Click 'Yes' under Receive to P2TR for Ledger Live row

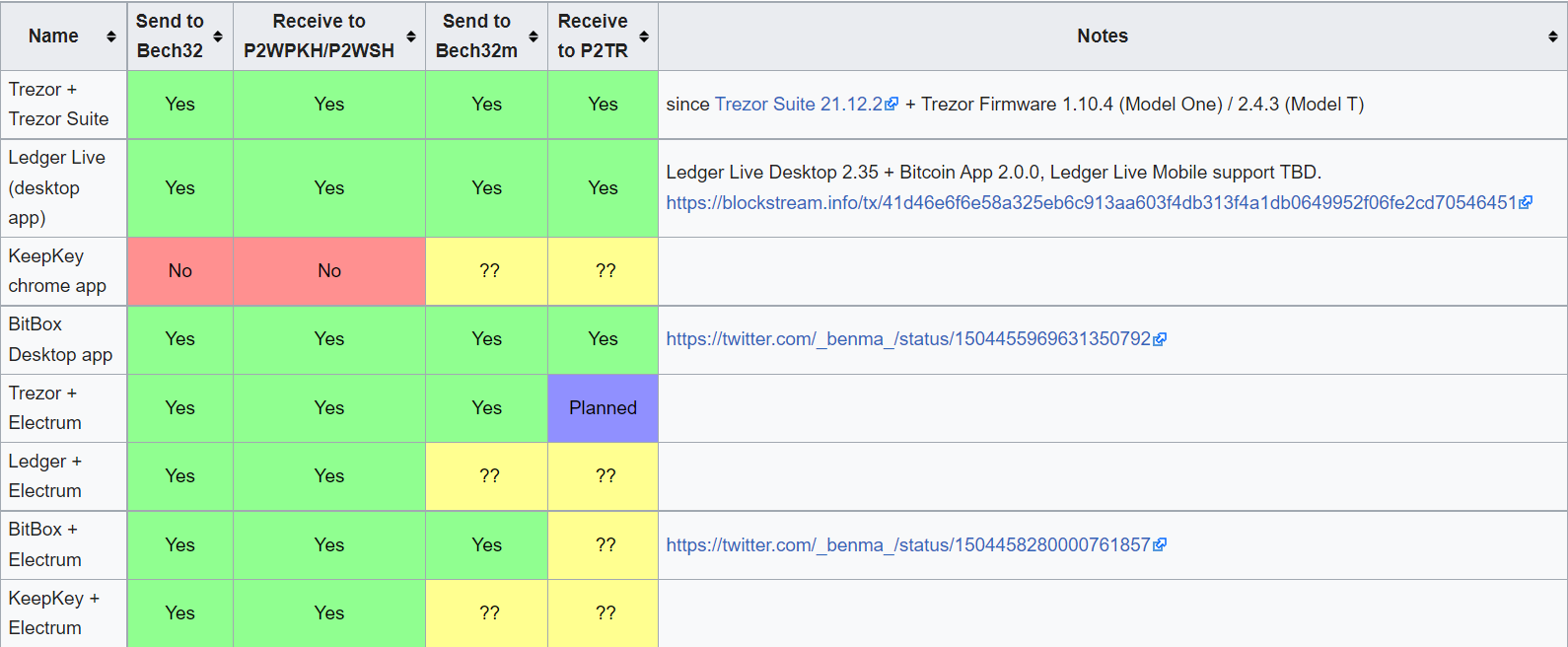coord(603,187)
